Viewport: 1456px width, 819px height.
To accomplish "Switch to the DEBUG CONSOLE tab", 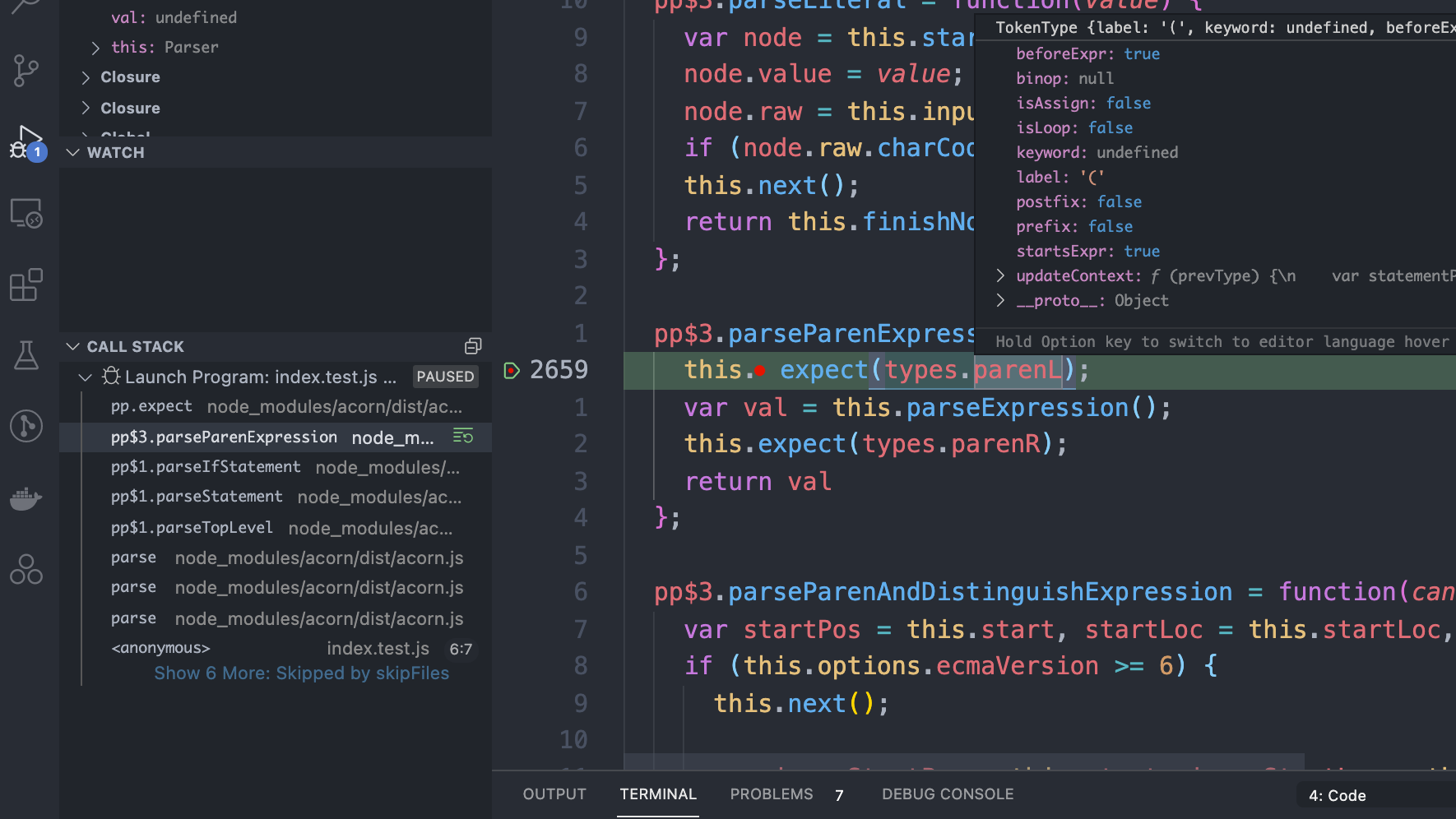I will point(948,794).
